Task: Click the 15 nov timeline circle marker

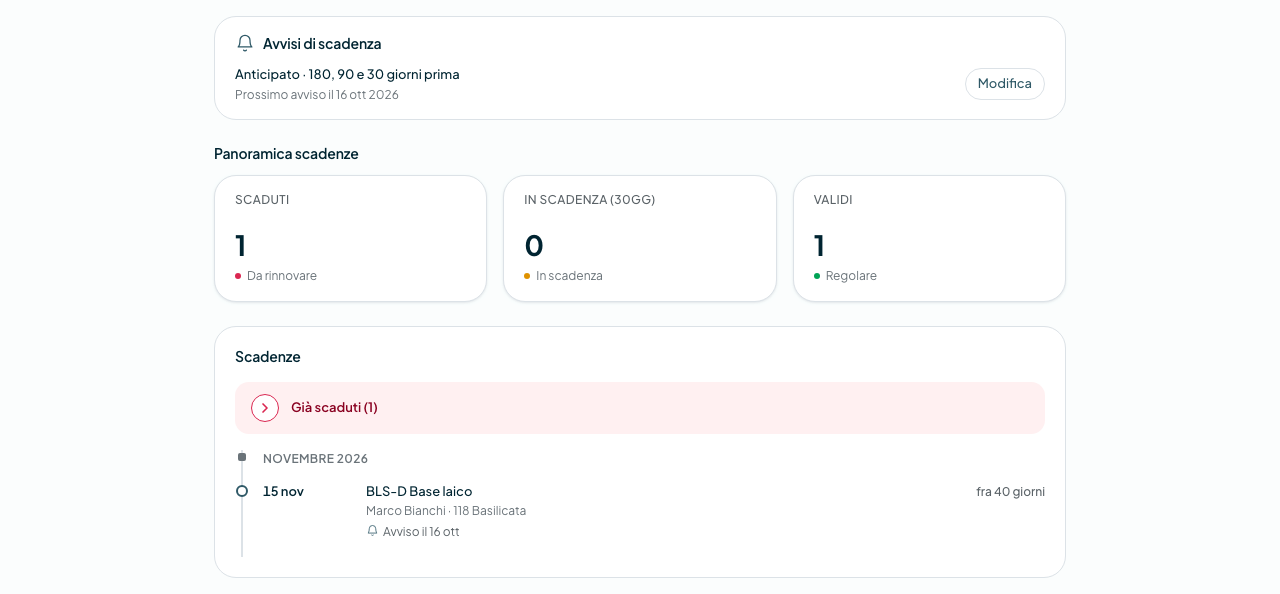Action: tap(242, 491)
